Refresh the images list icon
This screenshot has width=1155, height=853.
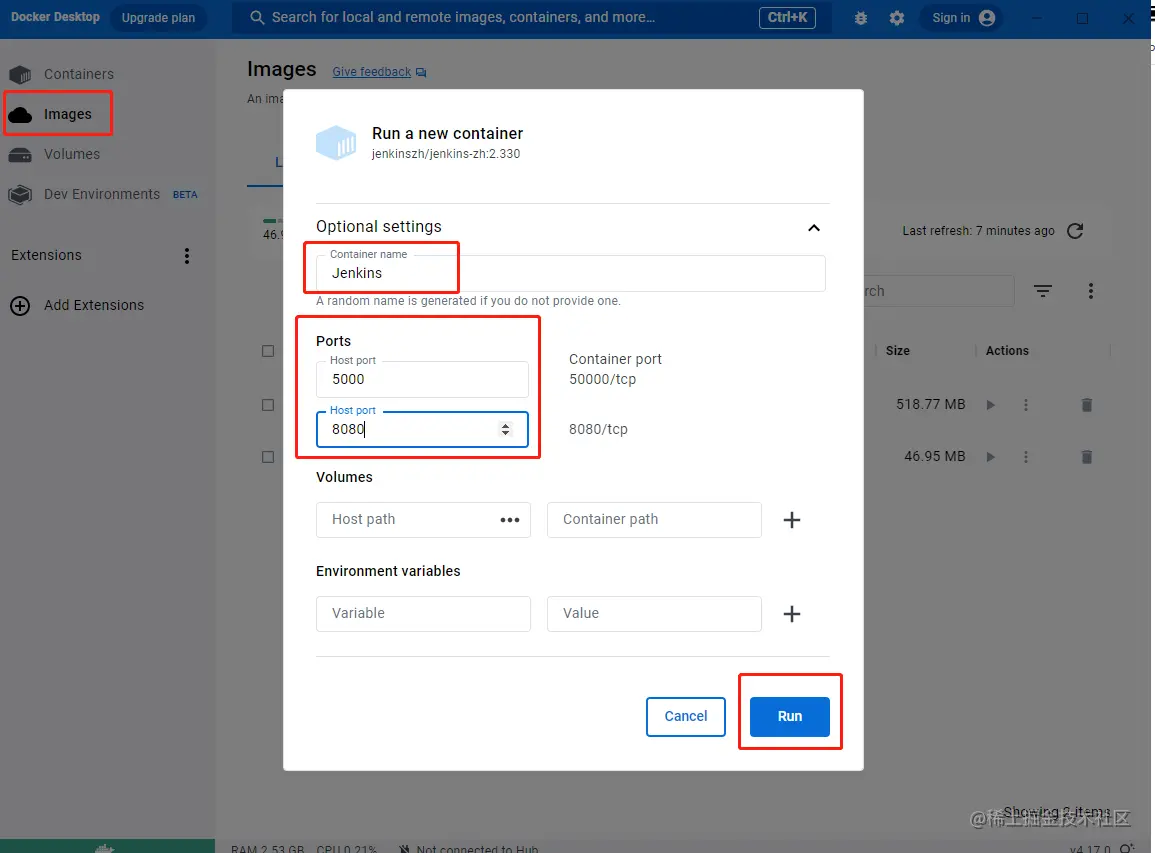pos(1075,231)
